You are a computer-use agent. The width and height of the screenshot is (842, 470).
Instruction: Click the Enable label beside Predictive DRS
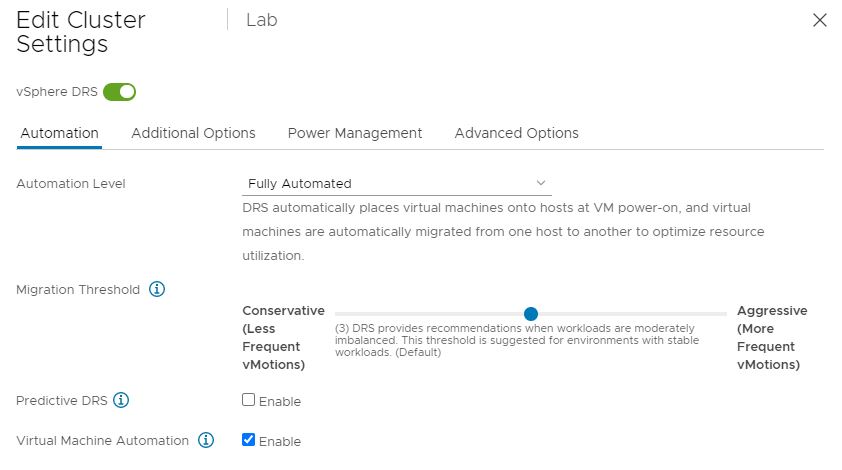280,402
